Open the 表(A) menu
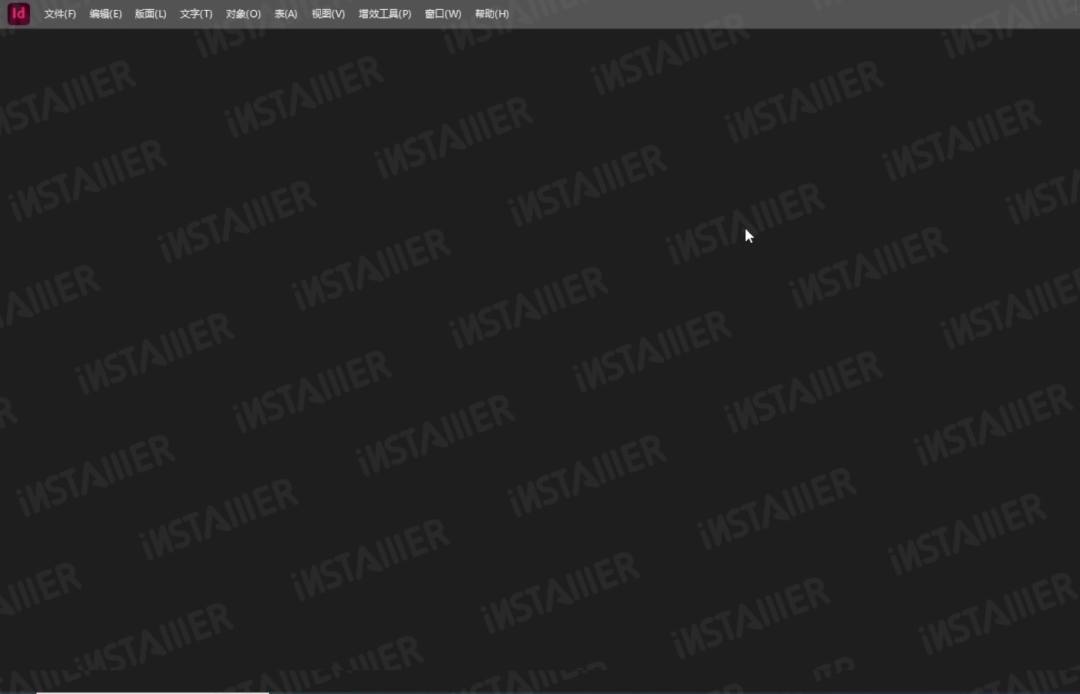Screen dimensions: 1080x694 pyautogui.click(x=286, y=14)
